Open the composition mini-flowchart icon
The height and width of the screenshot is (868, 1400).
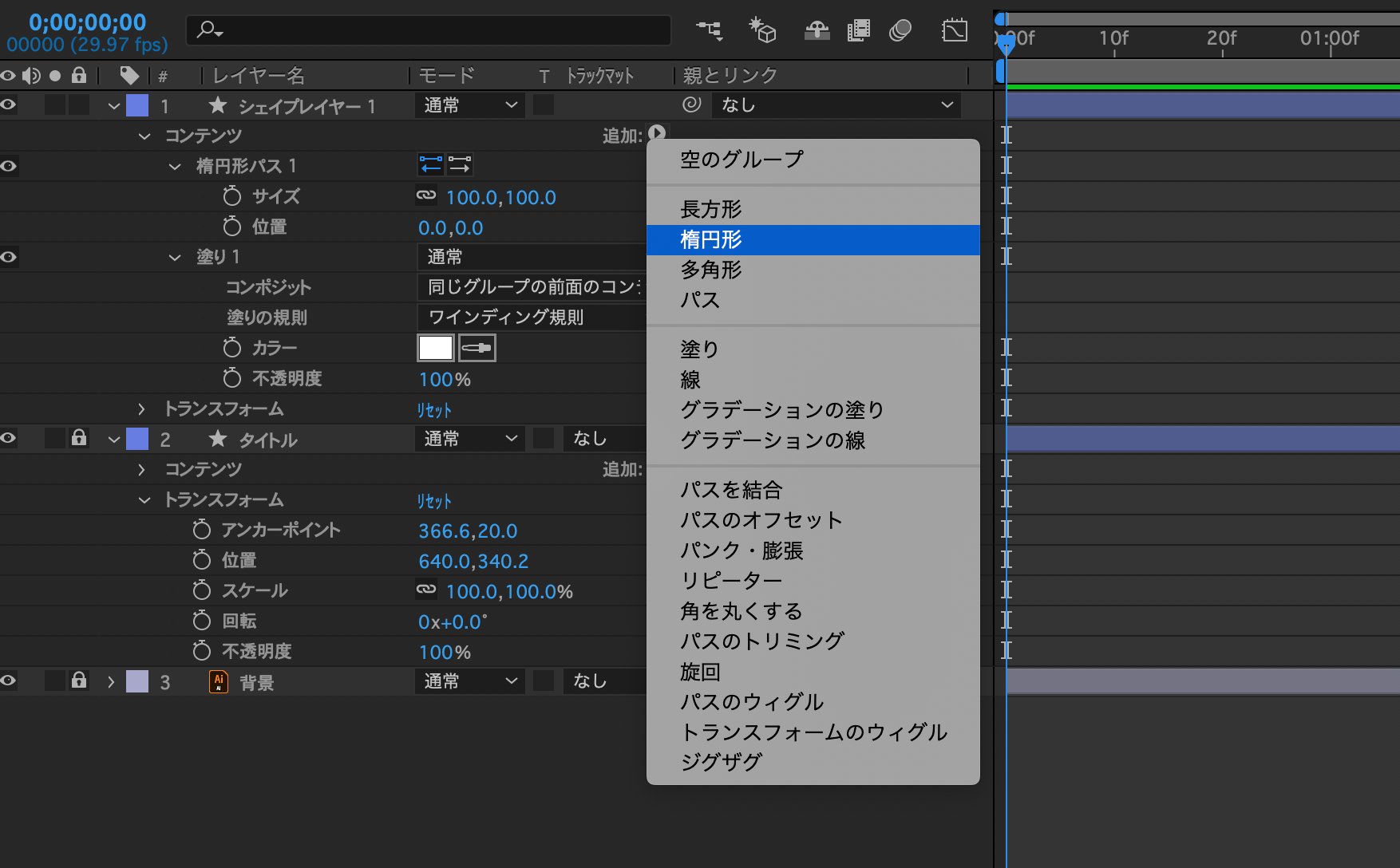[709, 30]
